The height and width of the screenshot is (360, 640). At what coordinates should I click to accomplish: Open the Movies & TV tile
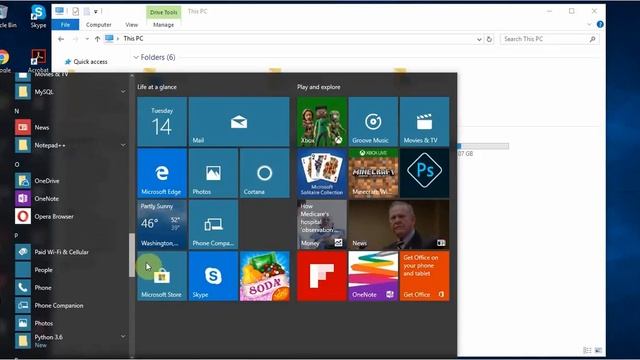tap(424, 122)
